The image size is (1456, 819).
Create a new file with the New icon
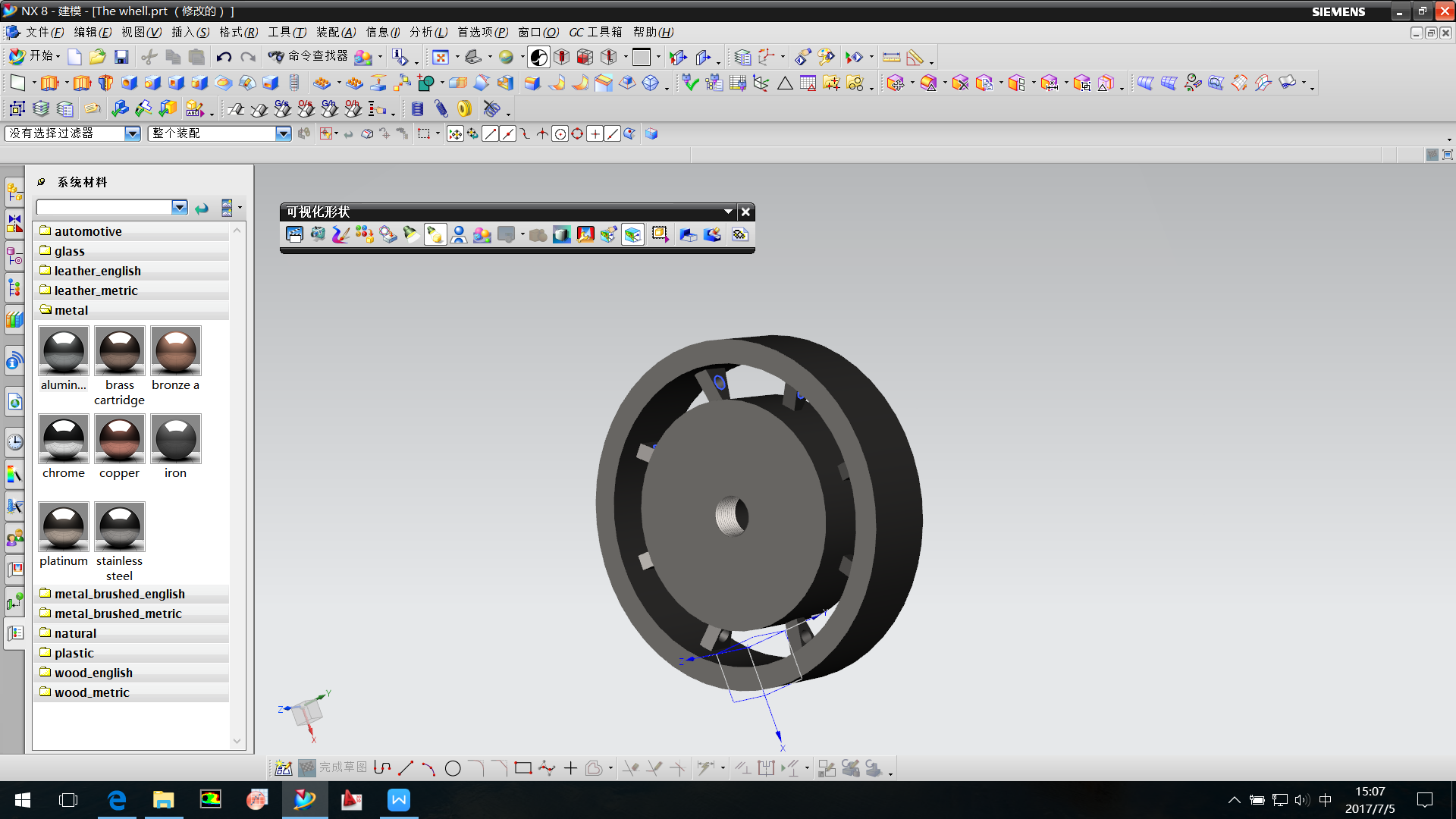(74, 57)
